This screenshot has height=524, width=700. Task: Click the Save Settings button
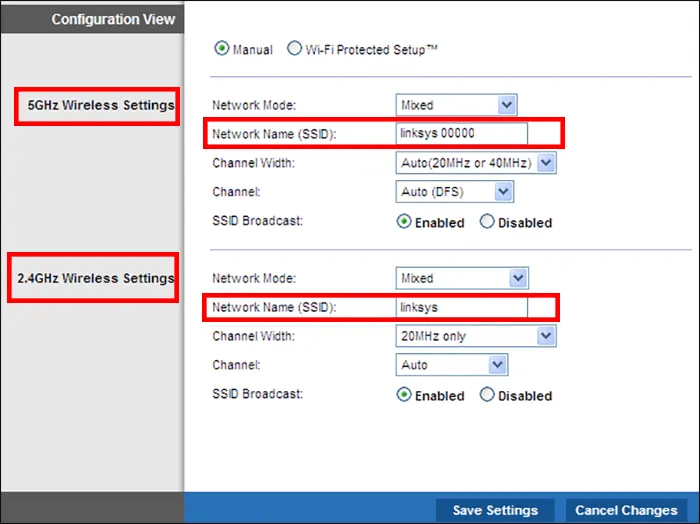click(x=495, y=510)
